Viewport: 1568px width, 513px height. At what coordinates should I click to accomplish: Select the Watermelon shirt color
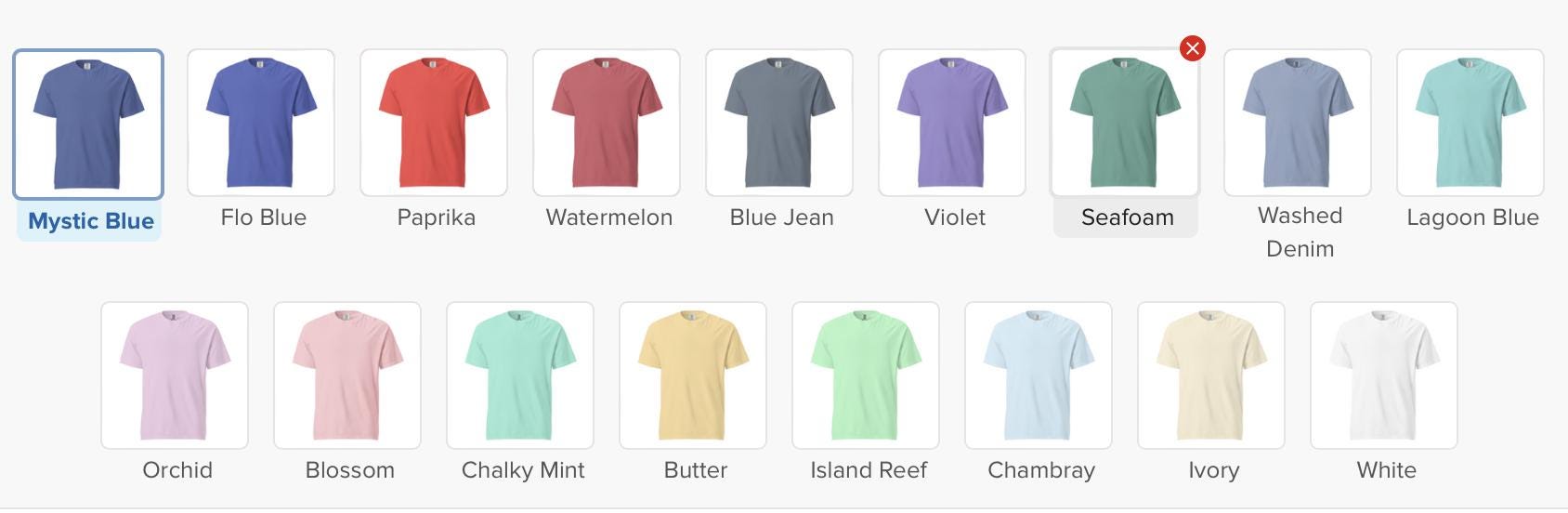(x=607, y=123)
